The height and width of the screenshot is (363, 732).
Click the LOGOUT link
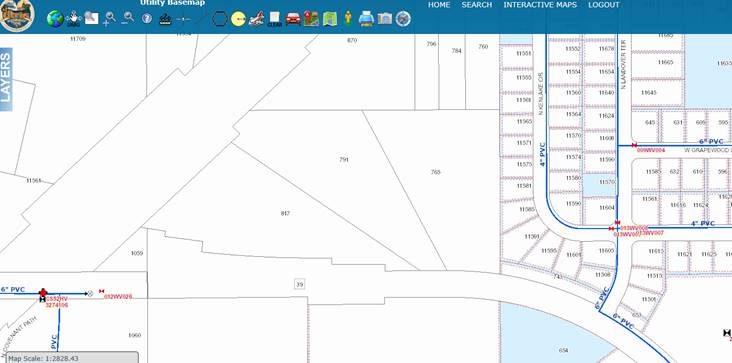604,5
